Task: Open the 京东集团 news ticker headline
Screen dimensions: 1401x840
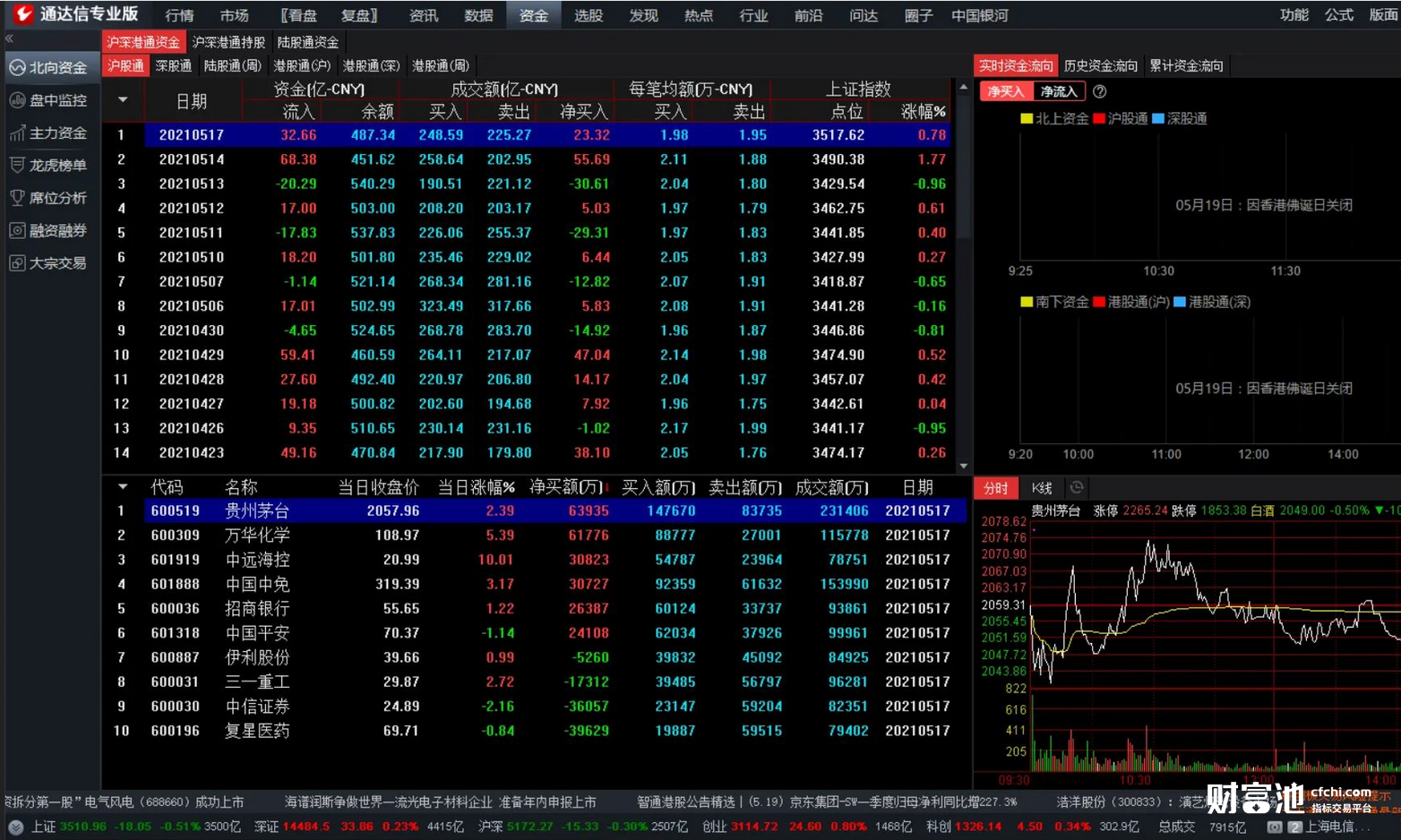Action: tap(903, 802)
